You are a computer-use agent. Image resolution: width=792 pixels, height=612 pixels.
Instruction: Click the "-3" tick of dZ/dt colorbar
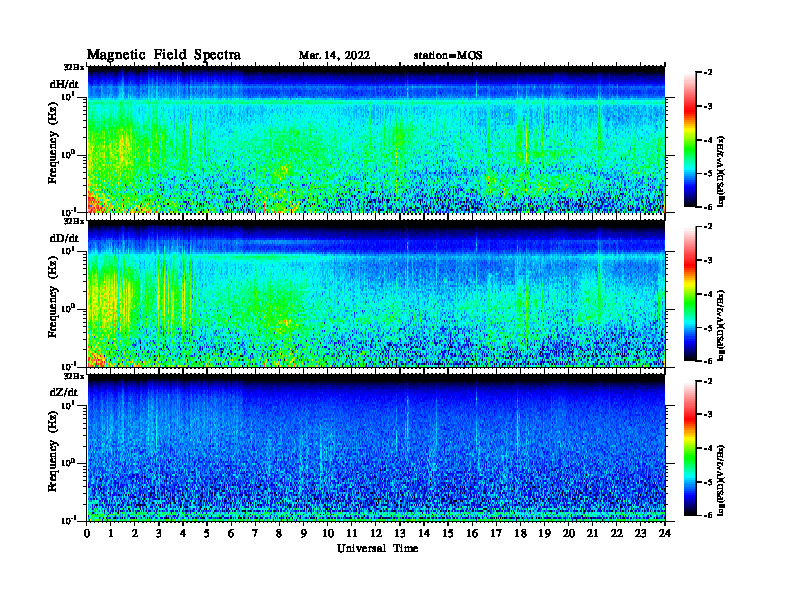point(708,415)
